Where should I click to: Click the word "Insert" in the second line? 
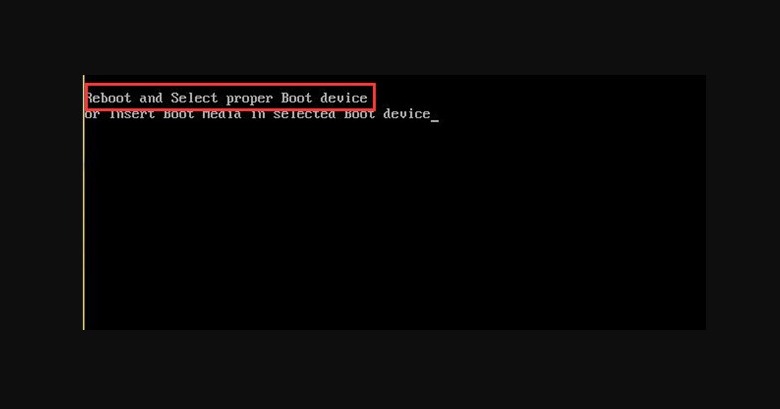point(131,114)
